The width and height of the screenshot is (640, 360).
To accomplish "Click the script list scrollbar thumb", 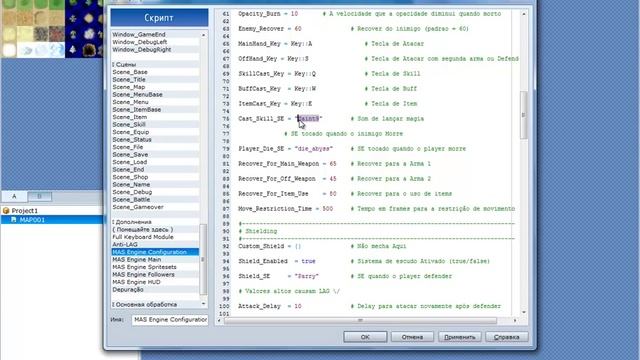I will point(203,259).
